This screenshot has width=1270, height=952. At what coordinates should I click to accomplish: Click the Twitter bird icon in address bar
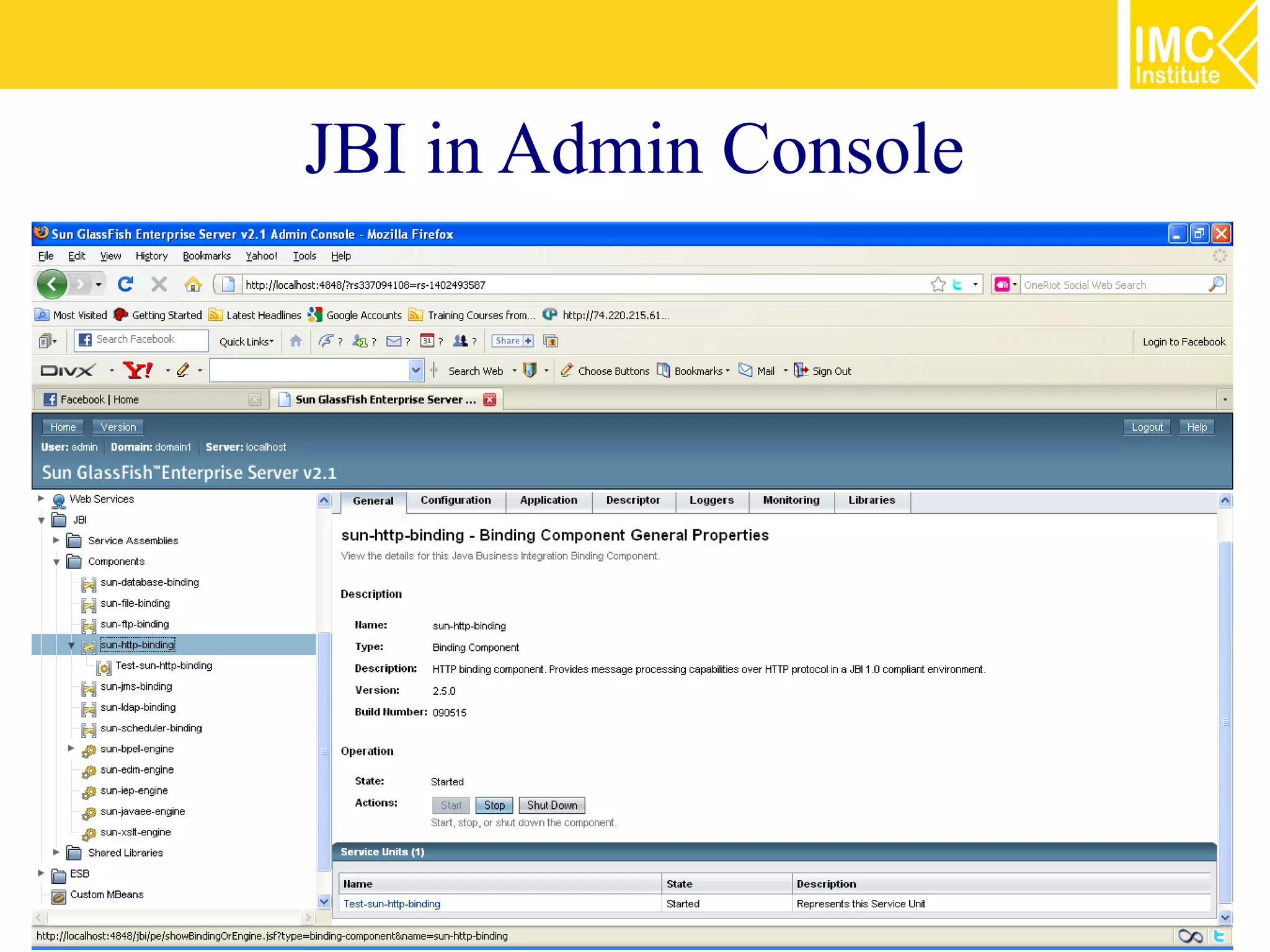pos(958,284)
